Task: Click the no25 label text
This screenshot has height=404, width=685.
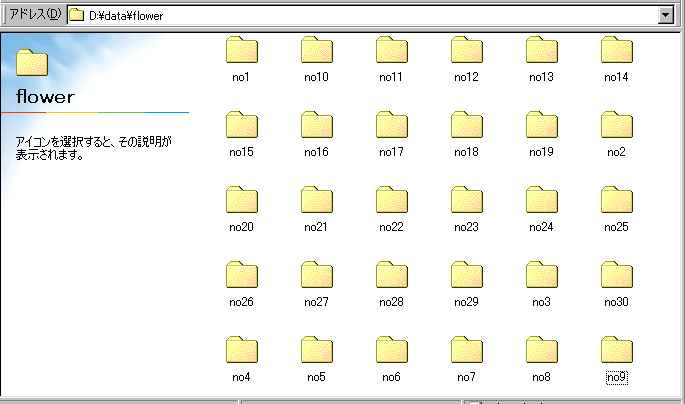Action: click(x=616, y=227)
